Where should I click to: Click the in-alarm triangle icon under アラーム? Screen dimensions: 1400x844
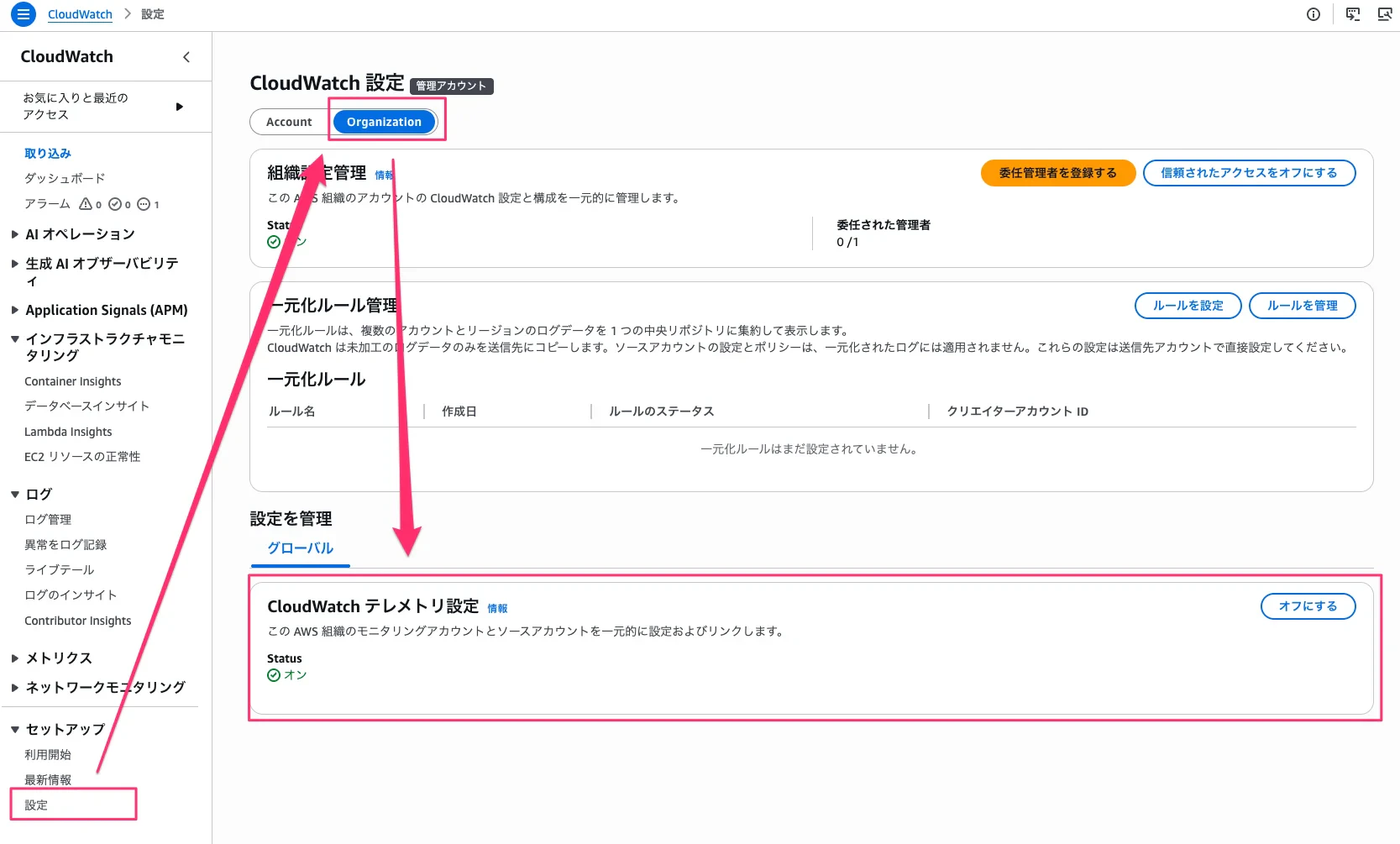[x=86, y=204]
